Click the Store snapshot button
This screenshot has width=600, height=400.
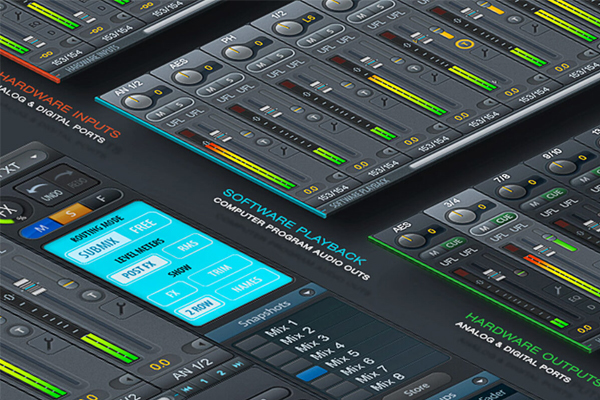[416, 389]
